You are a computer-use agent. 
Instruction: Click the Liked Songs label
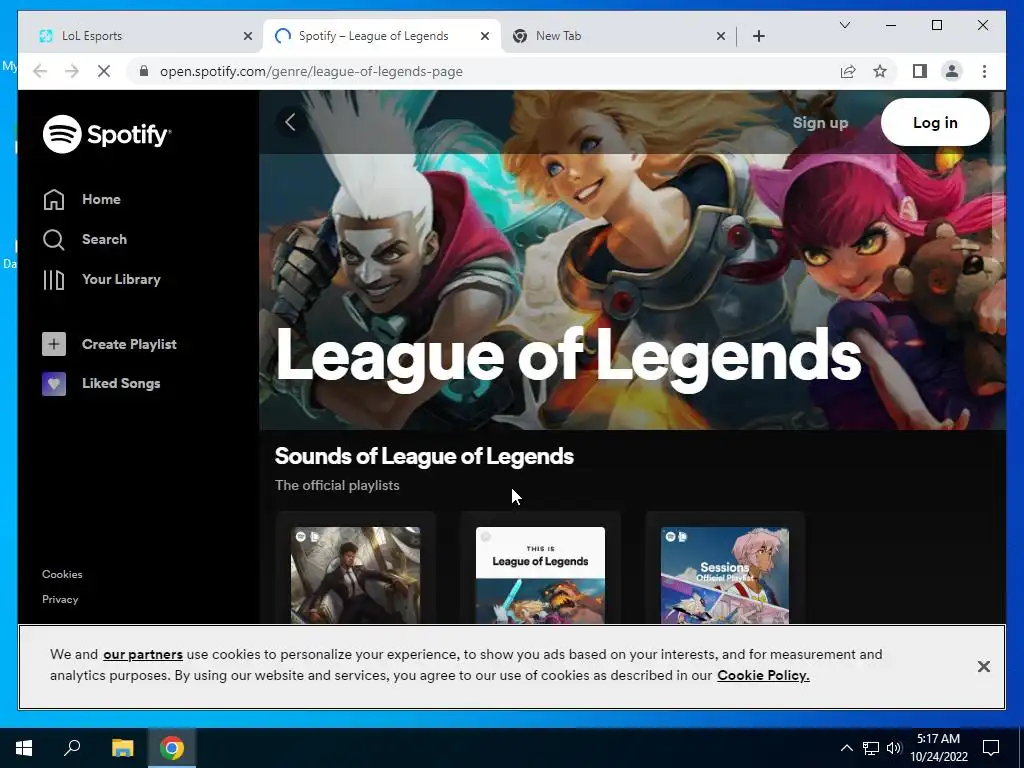pos(121,383)
